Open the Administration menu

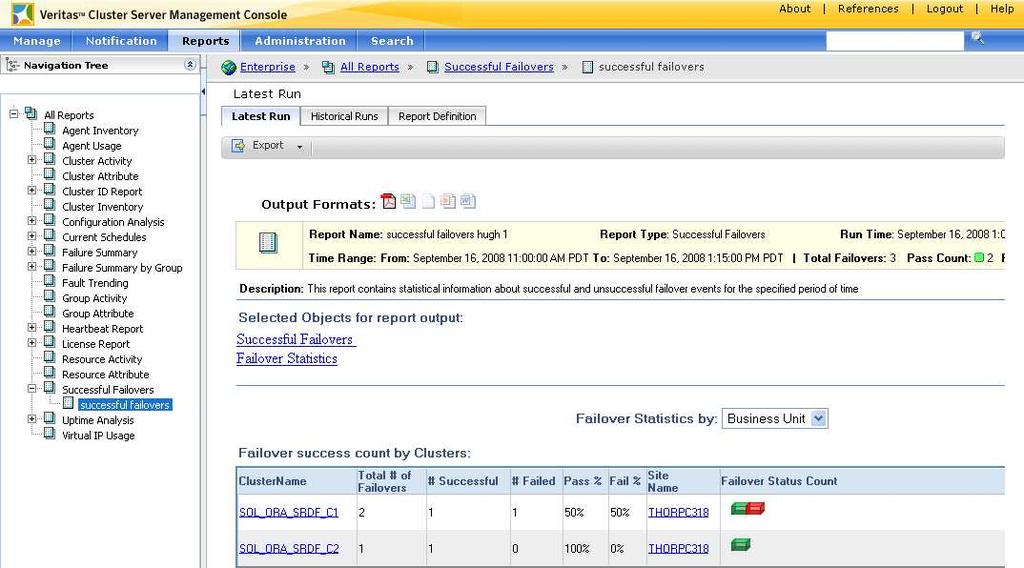[300, 40]
